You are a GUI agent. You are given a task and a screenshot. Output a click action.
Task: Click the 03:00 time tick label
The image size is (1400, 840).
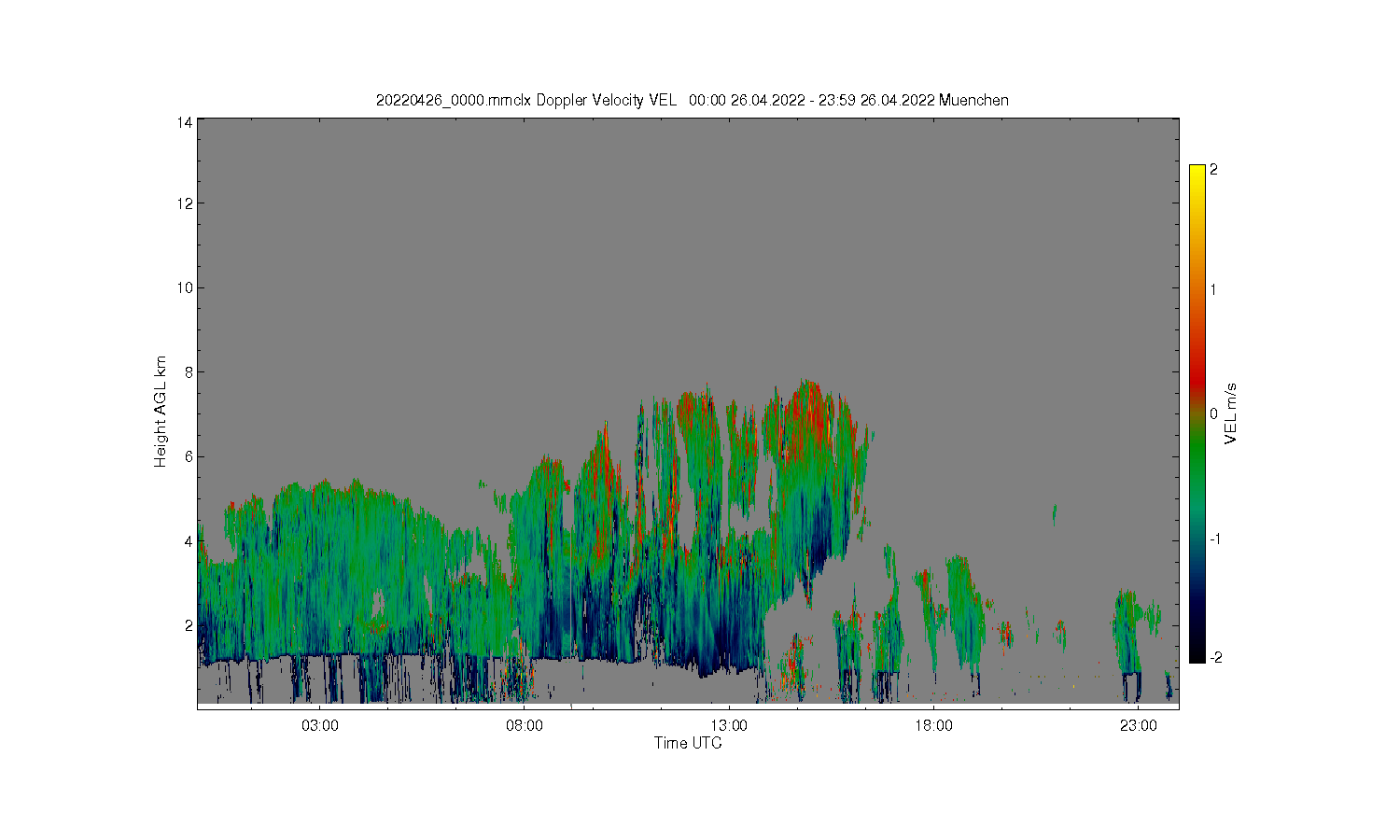click(320, 726)
